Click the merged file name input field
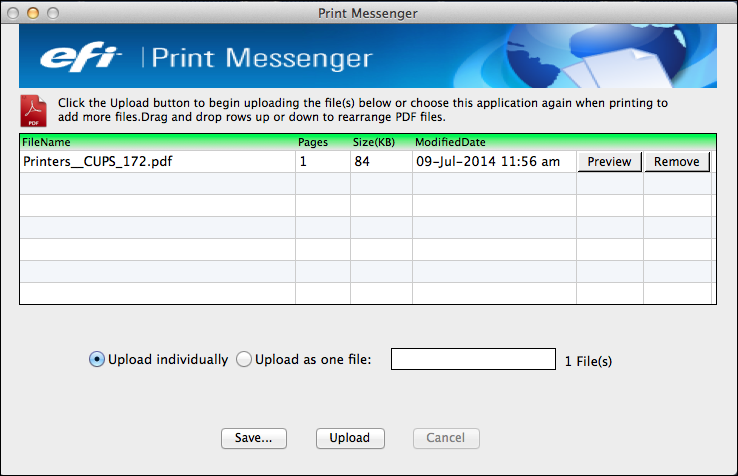 coord(473,359)
